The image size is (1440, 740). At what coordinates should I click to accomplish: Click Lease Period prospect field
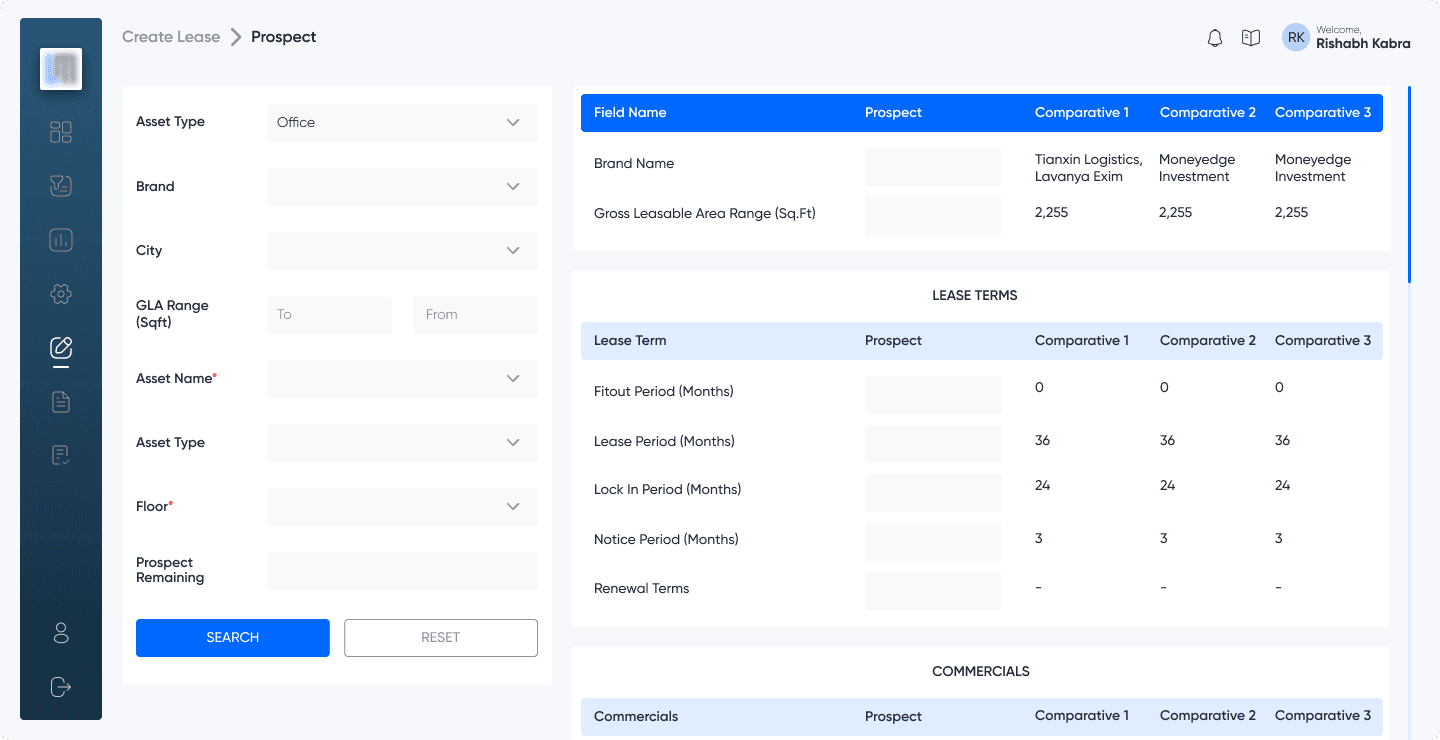(x=933, y=444)
